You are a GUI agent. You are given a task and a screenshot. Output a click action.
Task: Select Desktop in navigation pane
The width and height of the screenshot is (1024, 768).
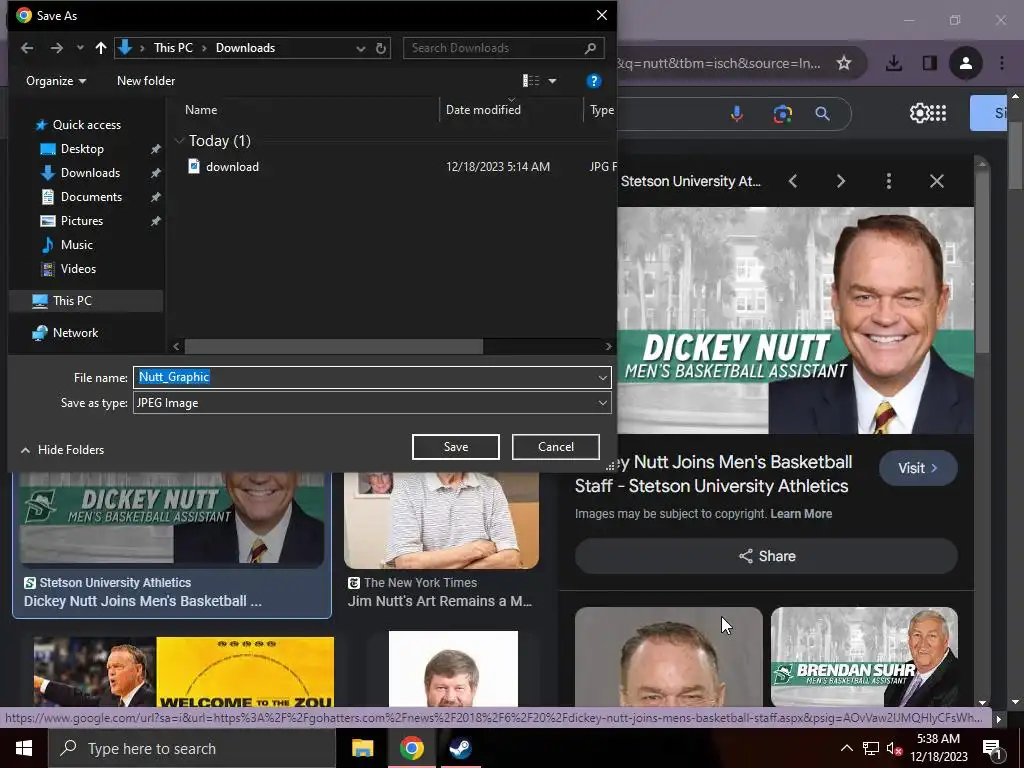click(x=82, y=149)
